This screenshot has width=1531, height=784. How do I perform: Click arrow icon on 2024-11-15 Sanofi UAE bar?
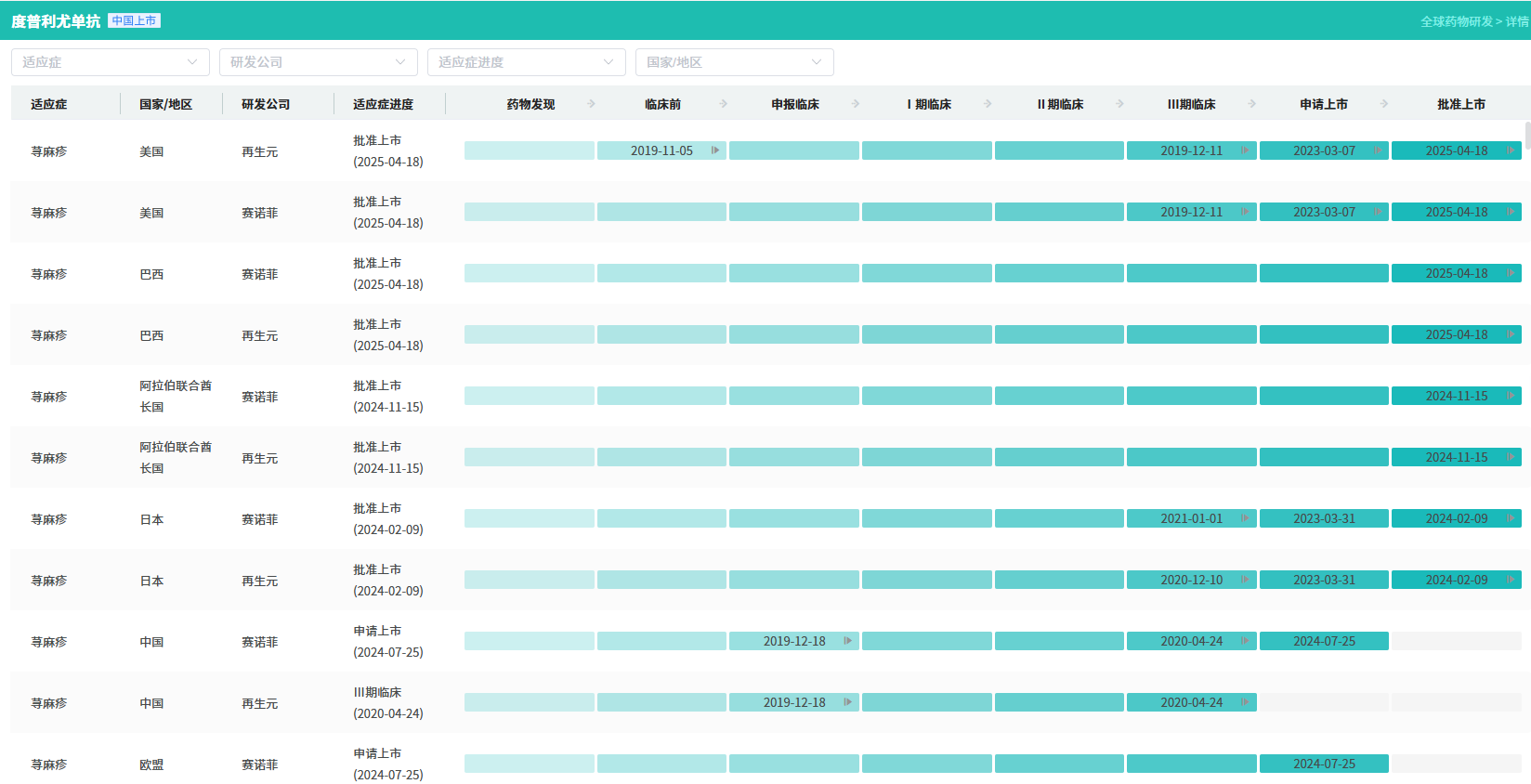coord(1511,396)
